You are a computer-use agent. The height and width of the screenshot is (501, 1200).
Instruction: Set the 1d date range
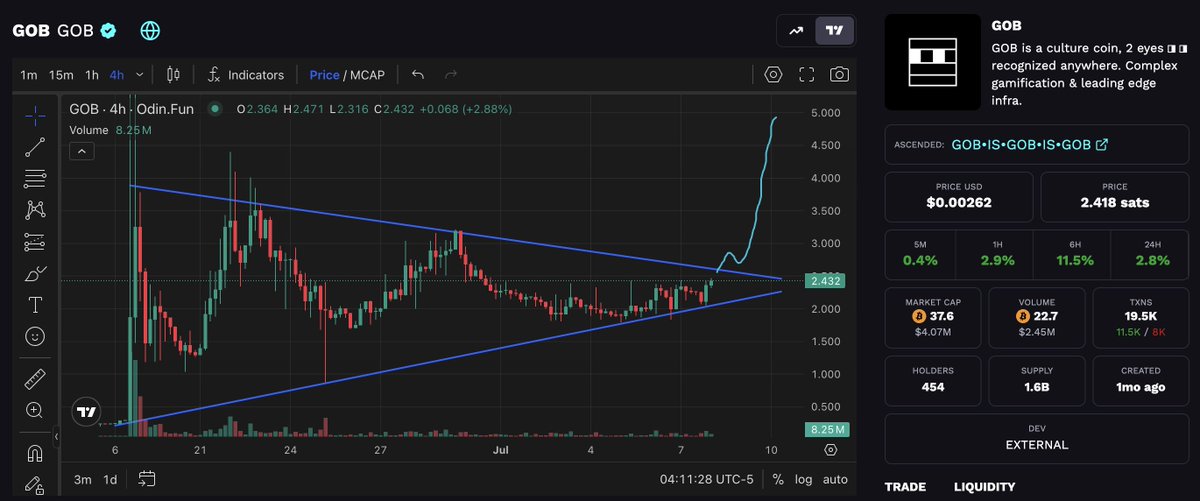pos(110,479)
